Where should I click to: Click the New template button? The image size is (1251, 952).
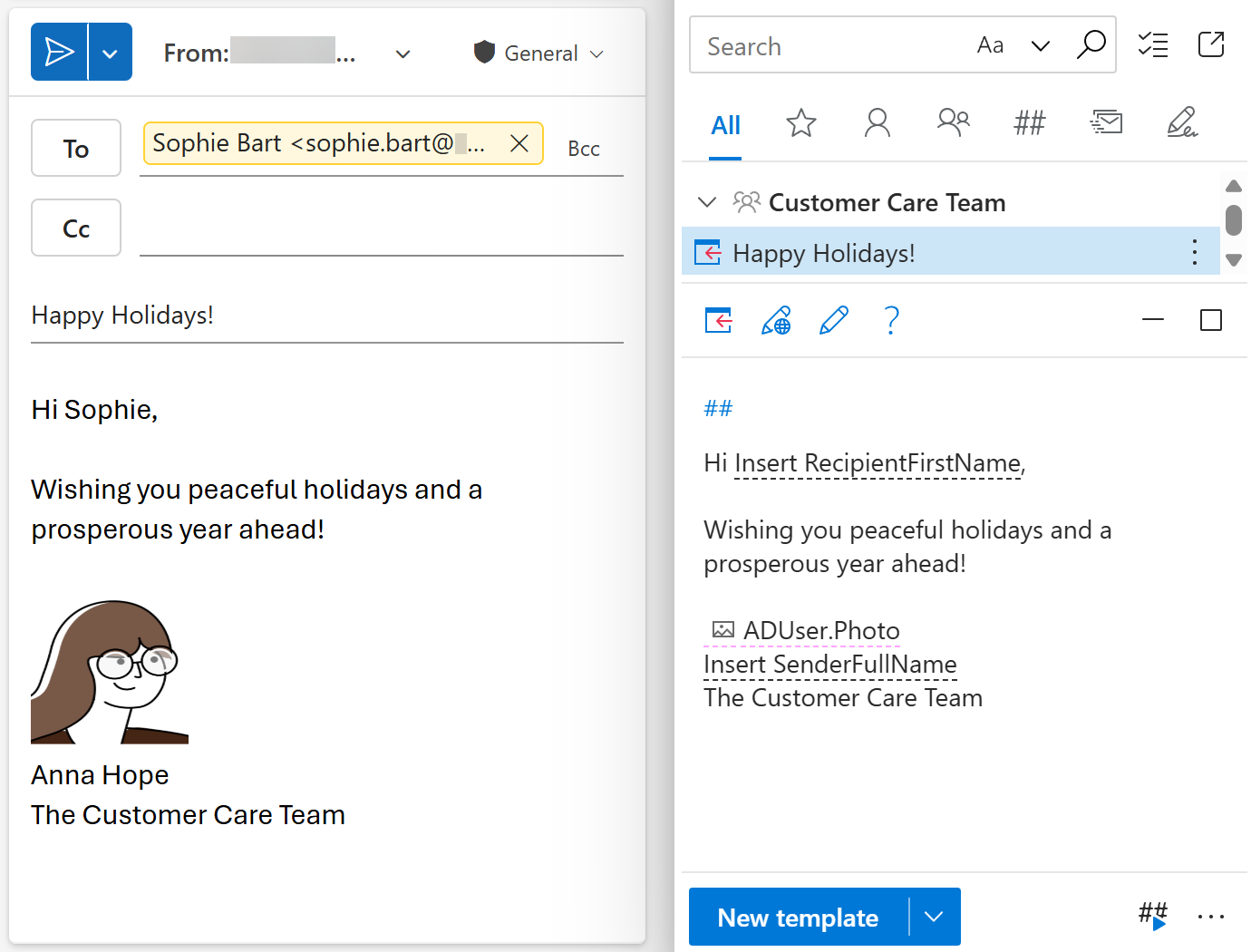coord(797,917)
